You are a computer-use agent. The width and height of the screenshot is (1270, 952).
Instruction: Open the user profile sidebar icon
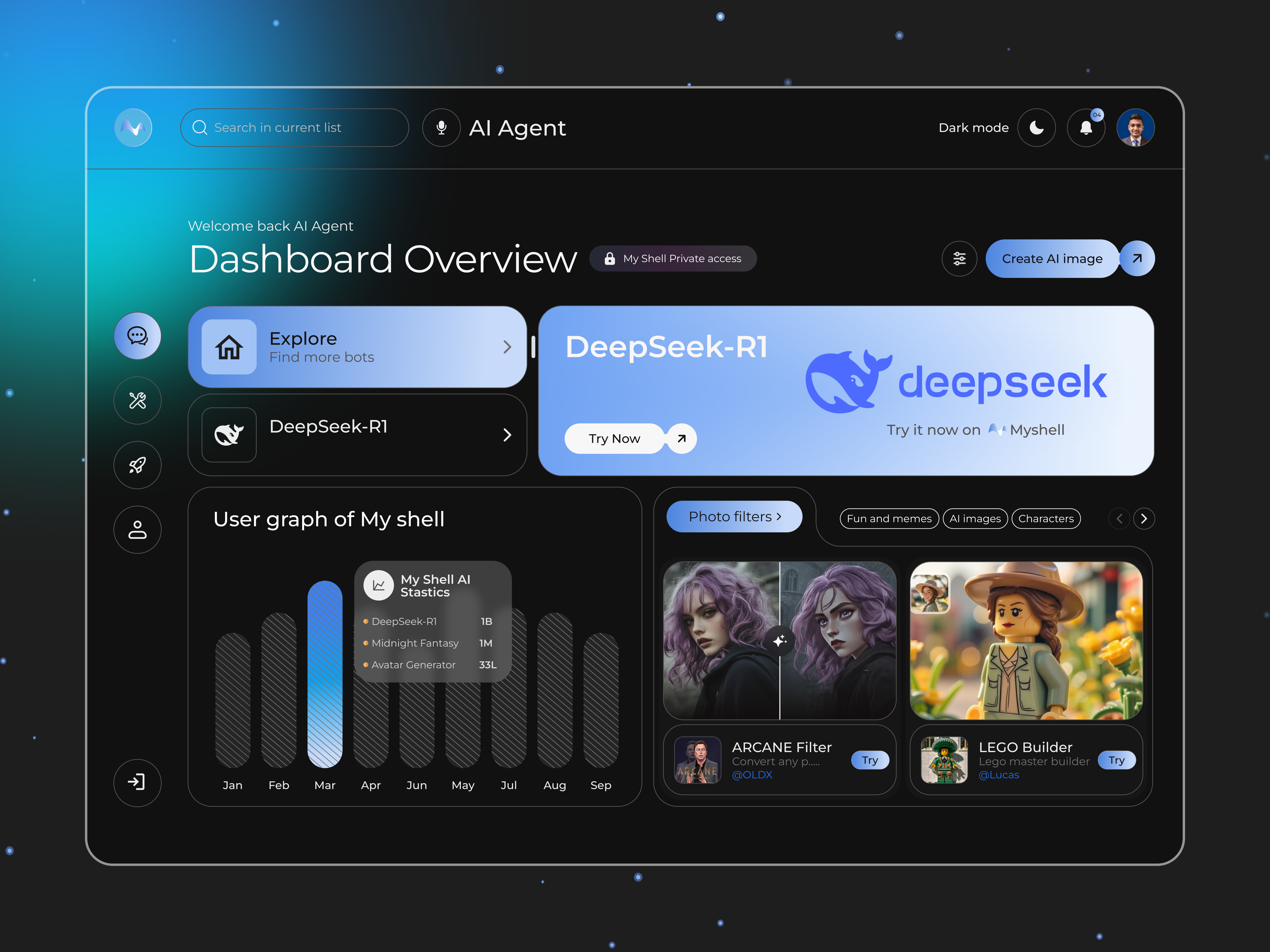137,530
